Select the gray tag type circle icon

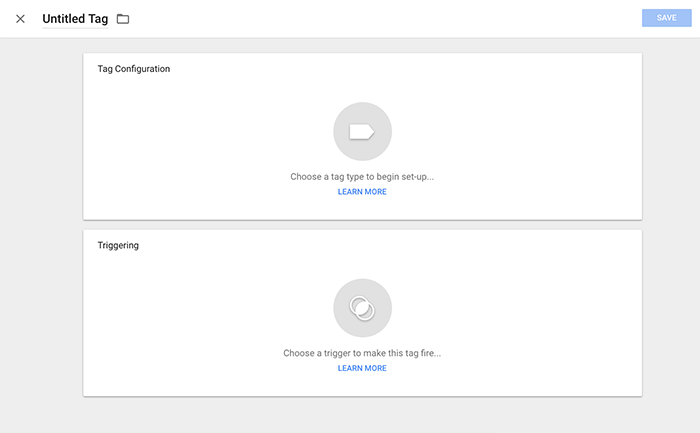362,132
